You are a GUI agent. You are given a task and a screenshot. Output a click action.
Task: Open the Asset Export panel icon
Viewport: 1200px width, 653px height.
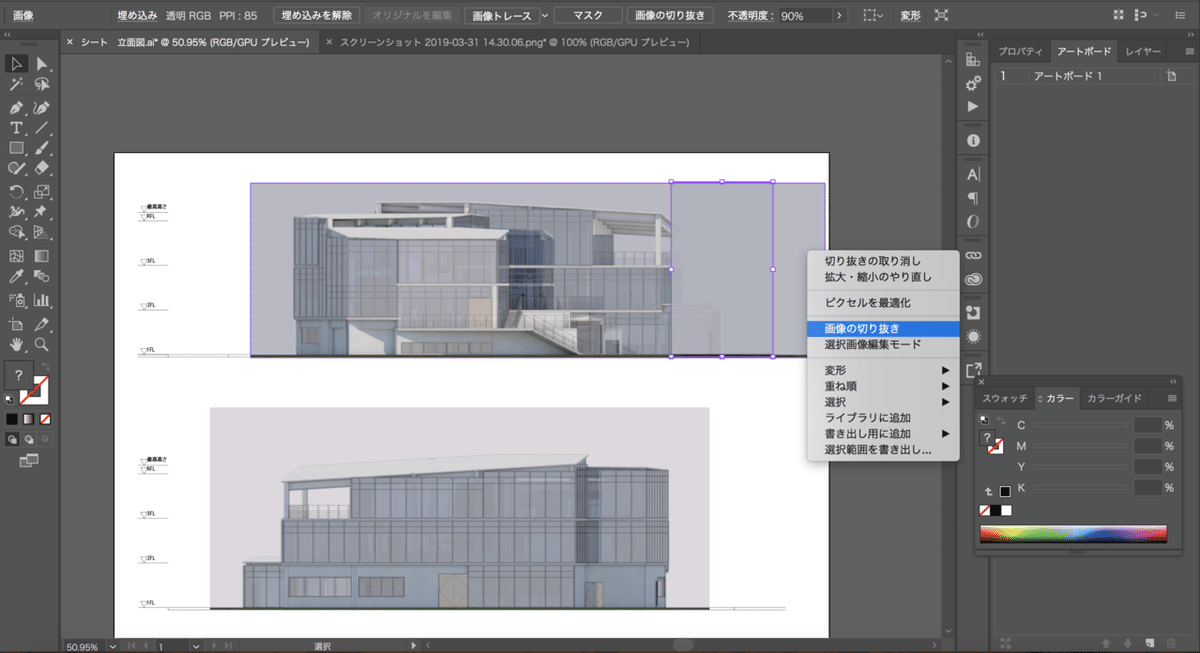tap(973, 370)
